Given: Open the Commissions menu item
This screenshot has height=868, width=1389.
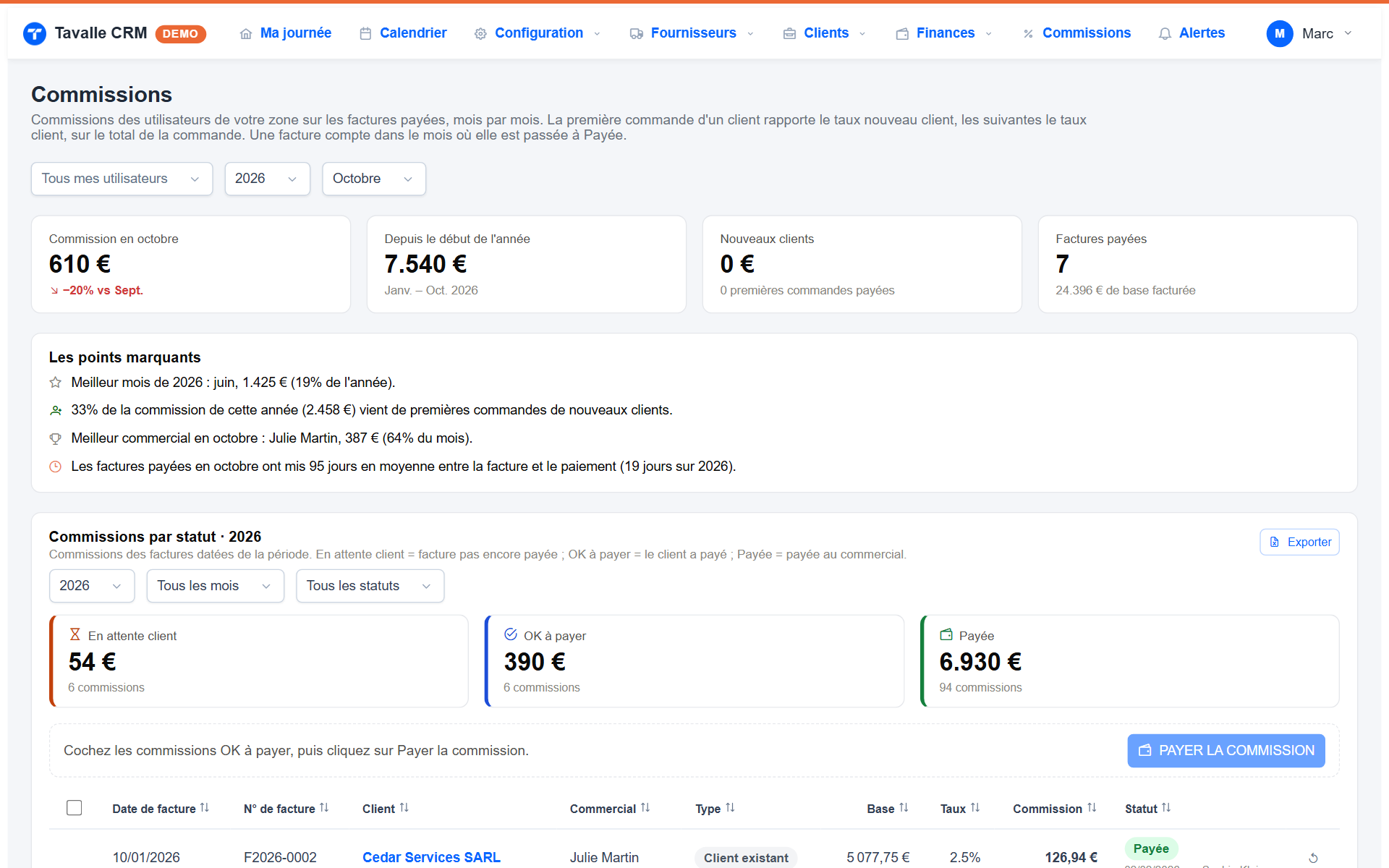Looking at the screenshot, I should coord(1076,33).
